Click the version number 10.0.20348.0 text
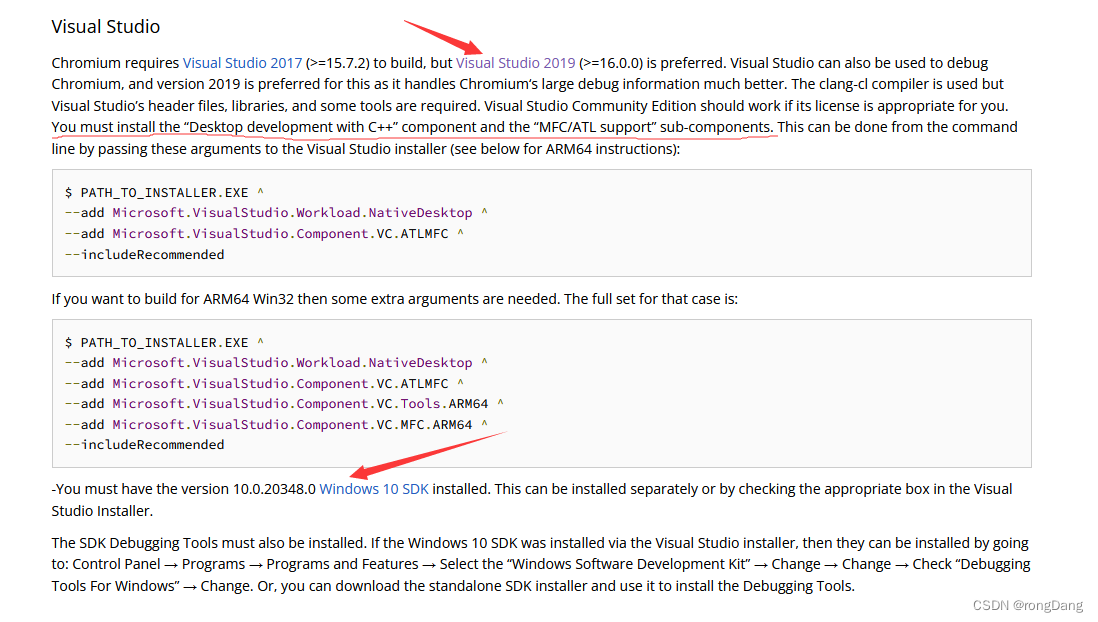 268,488
